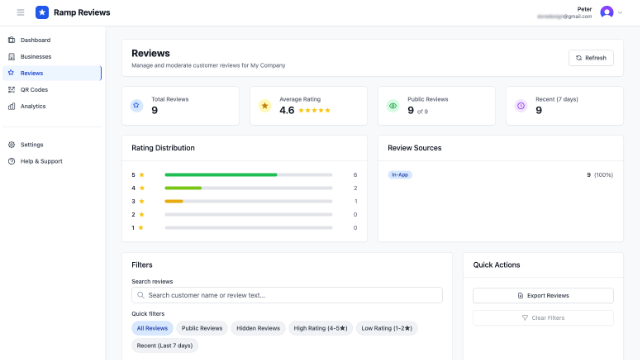Click the Reviews star icon in sidebar
The width and height of the screenshot is (640, 360).
(x=11, y=73)
